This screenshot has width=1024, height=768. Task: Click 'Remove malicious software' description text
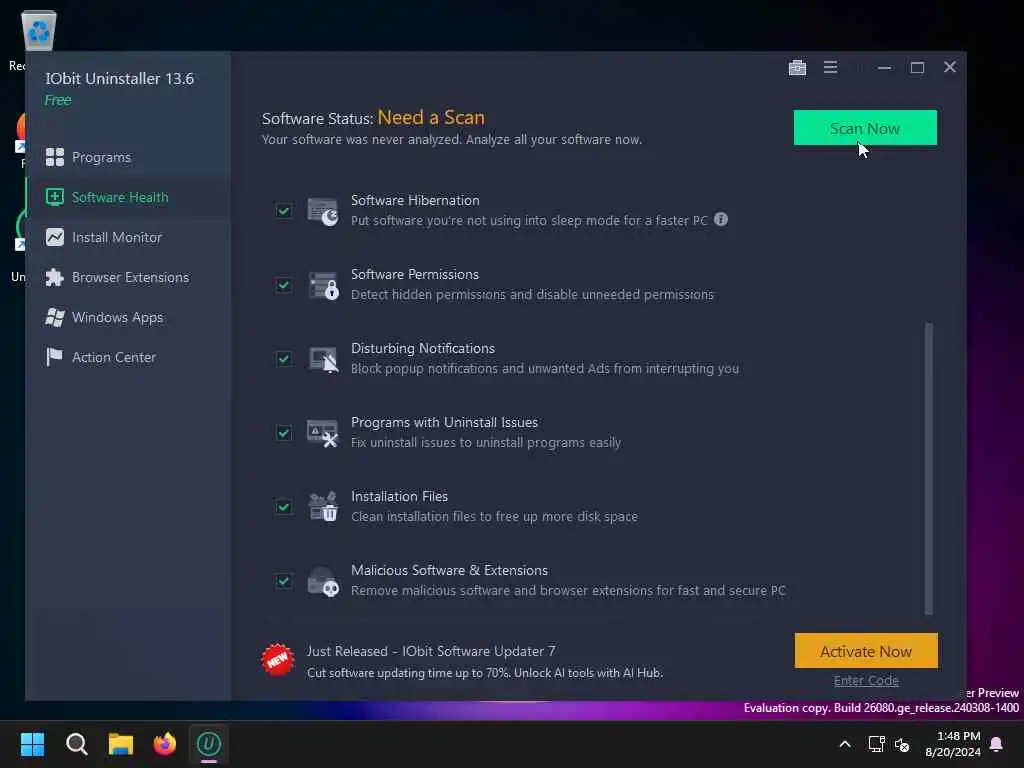(568, 590)
